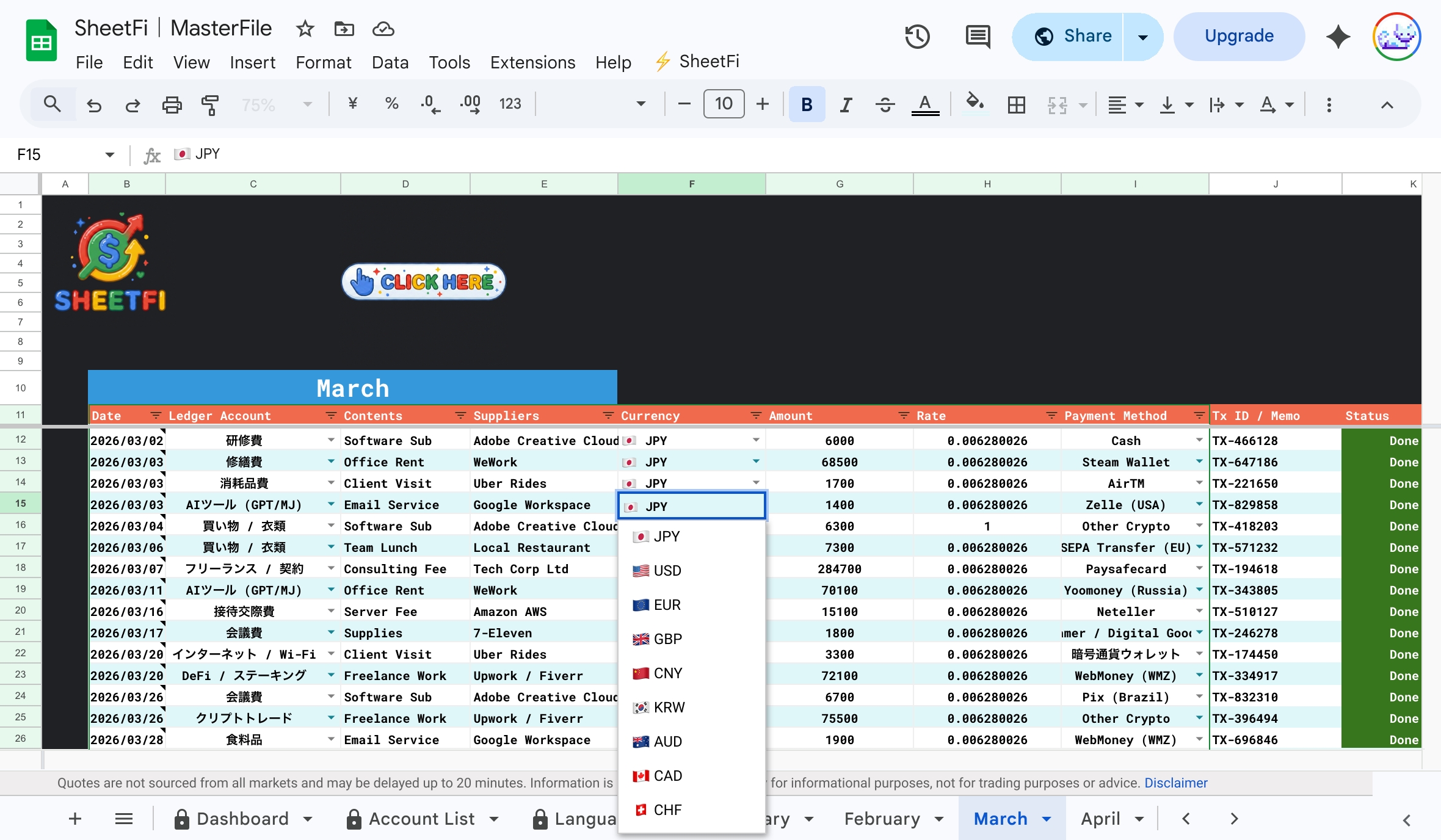Click the strikethrough formatting icon
The height and width of the screenshot is (840, 1441).
coord(885,104)
